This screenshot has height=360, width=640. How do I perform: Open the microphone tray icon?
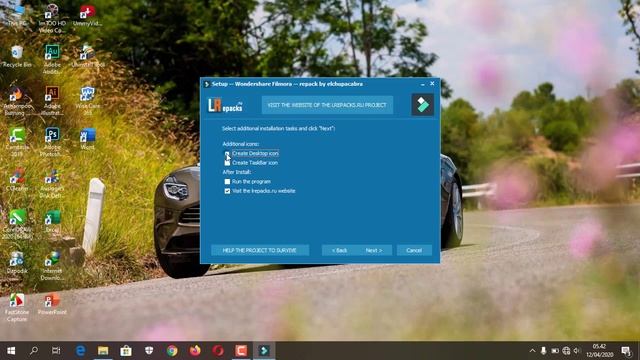pyautogui.click(x=544, y=351)
